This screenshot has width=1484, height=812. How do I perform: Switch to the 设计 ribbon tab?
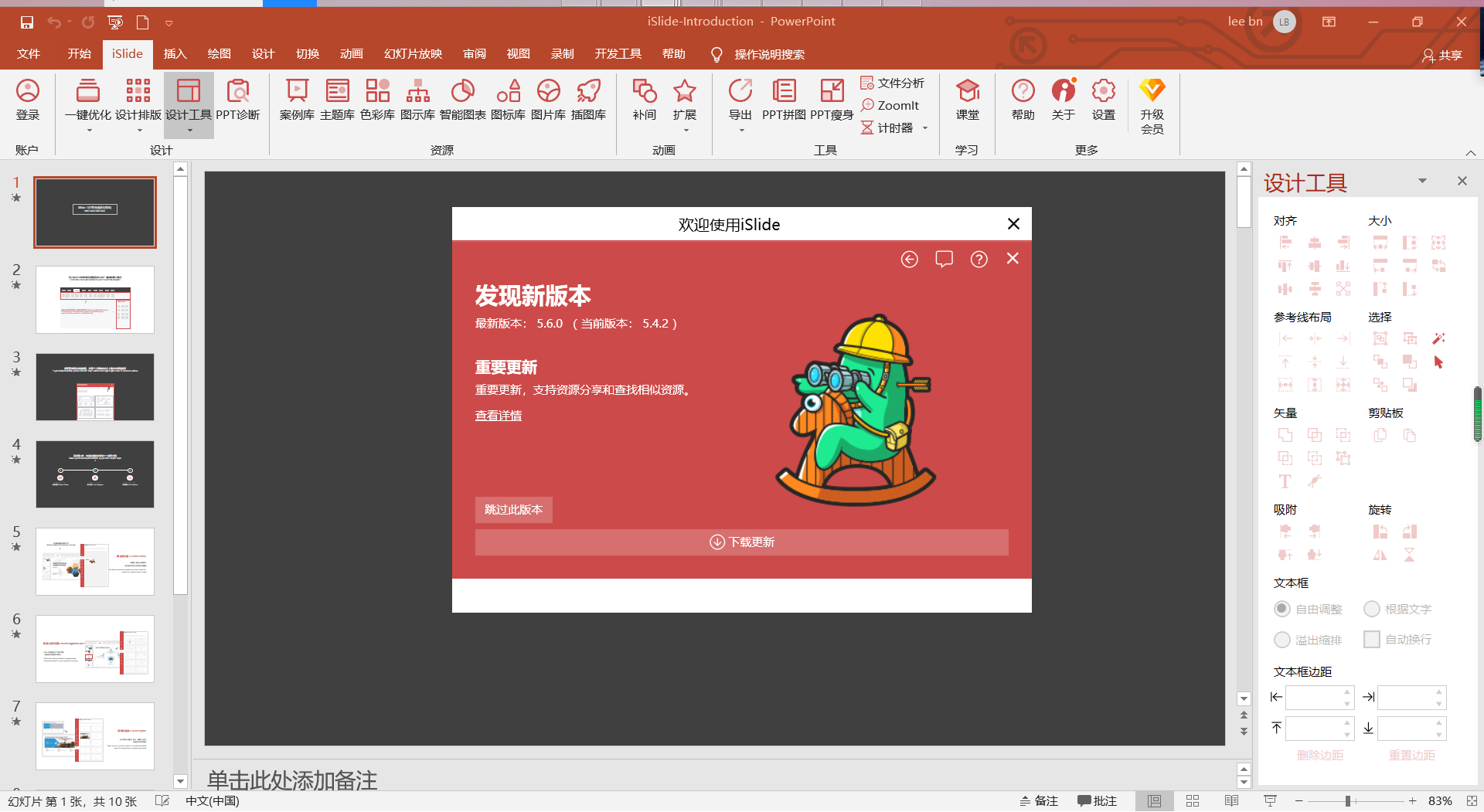click(x=263, y=54)
